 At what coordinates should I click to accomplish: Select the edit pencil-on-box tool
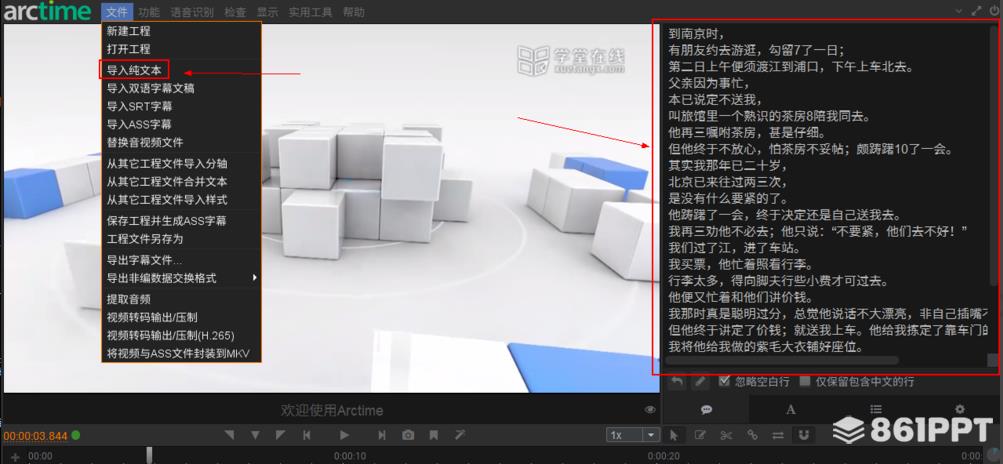point(700,435)
